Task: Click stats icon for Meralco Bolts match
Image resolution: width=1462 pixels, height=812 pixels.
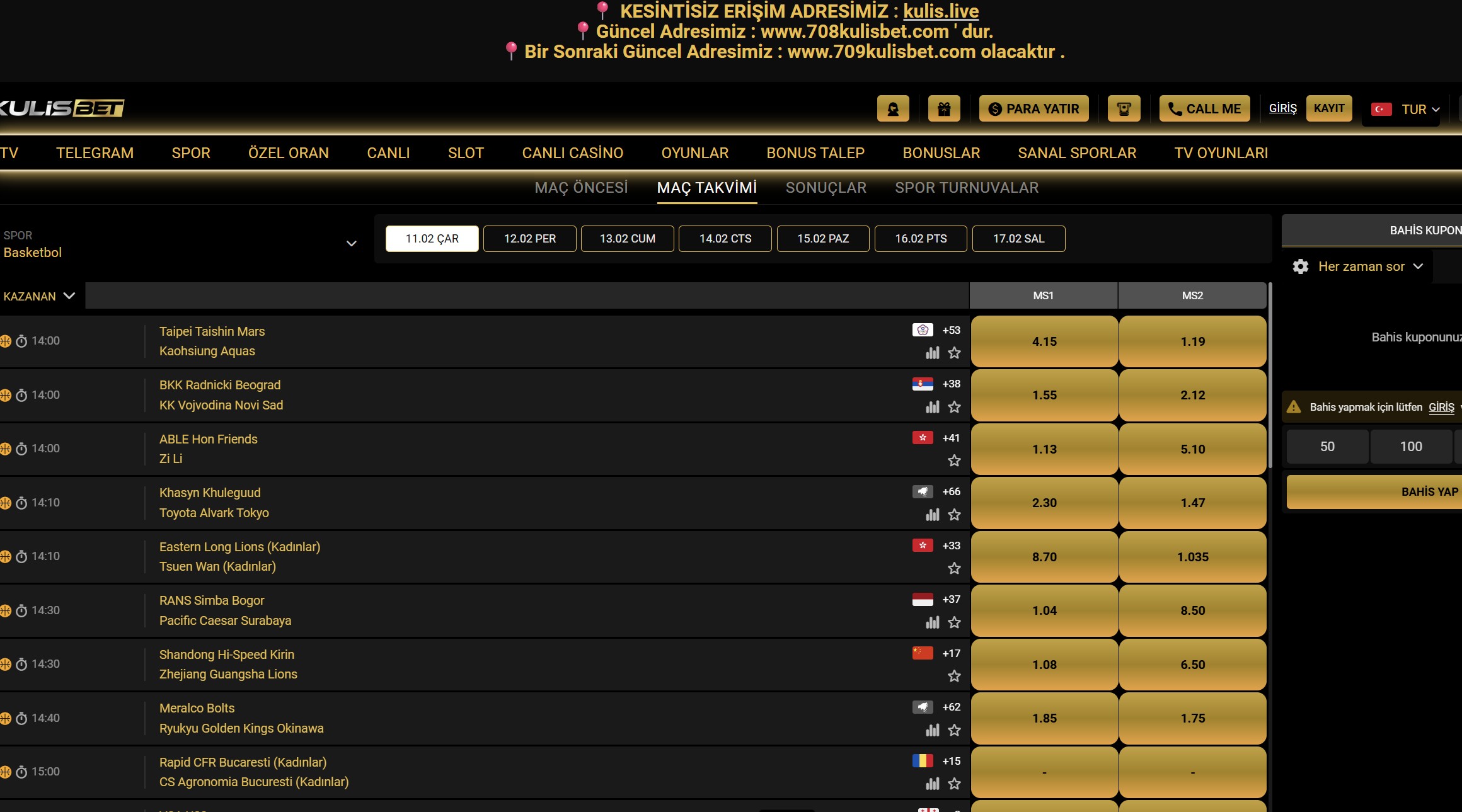Action: coord(932,730)
